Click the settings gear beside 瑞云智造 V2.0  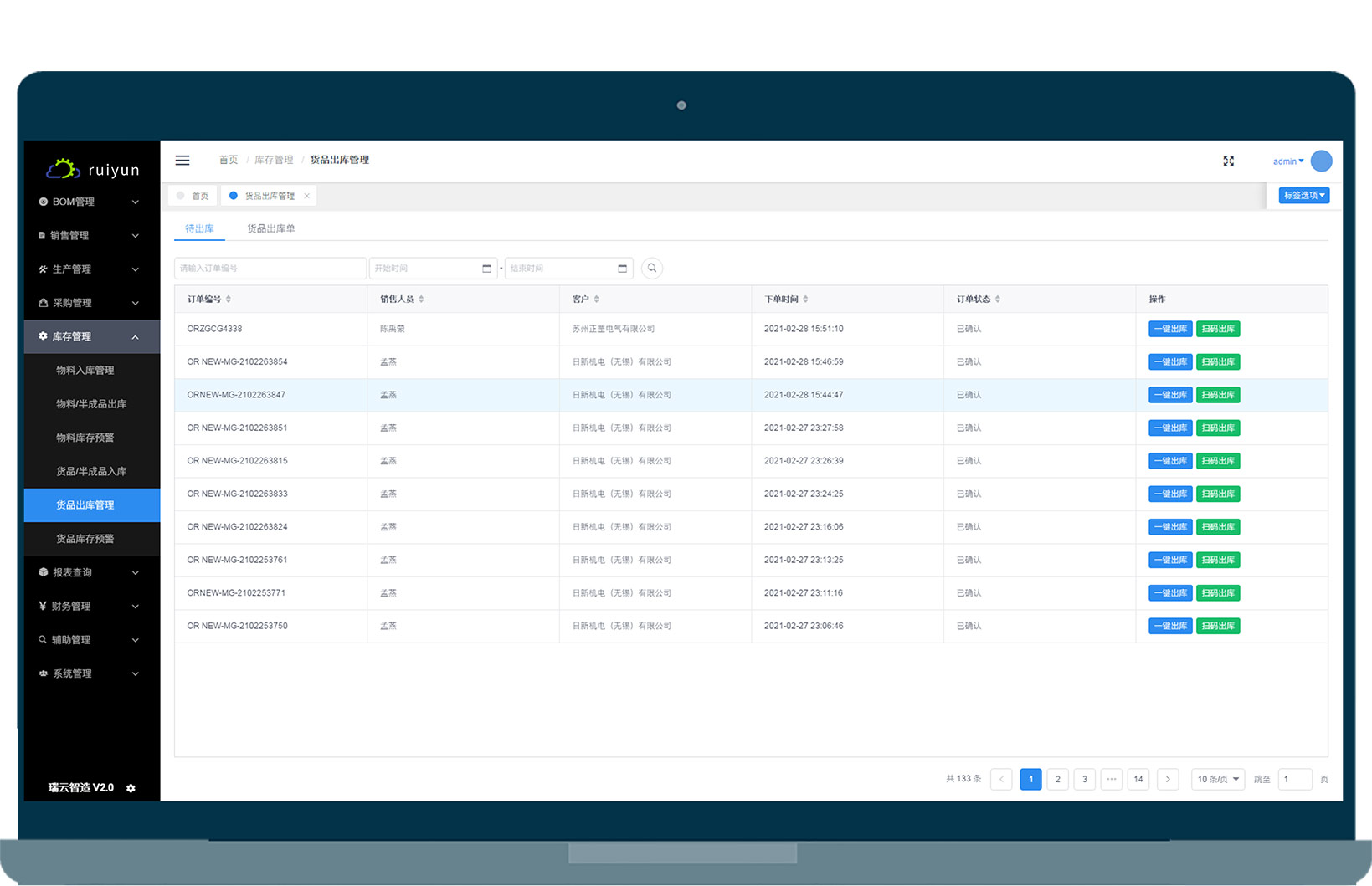131,788
